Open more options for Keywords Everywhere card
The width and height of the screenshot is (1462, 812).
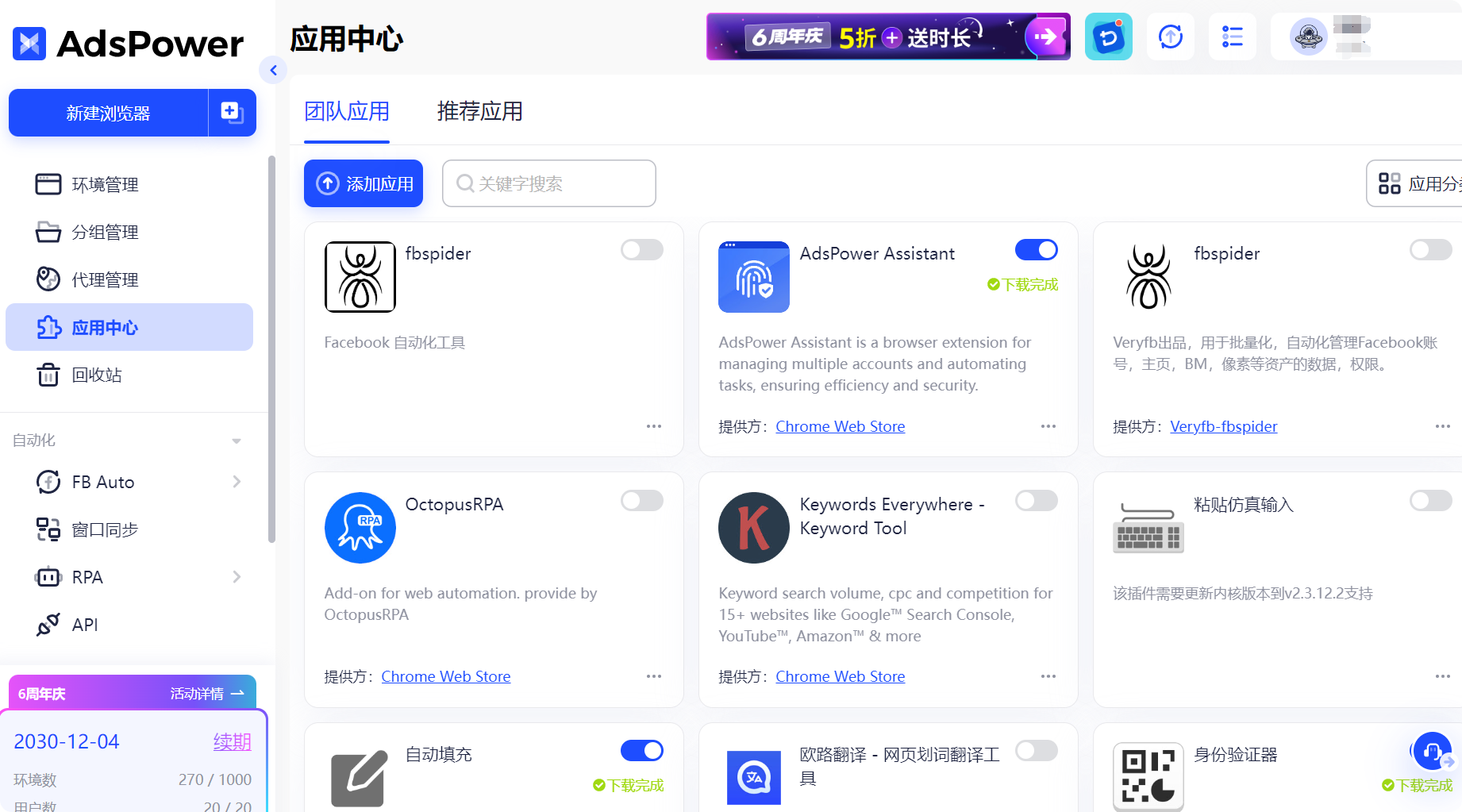[1048, 676]
